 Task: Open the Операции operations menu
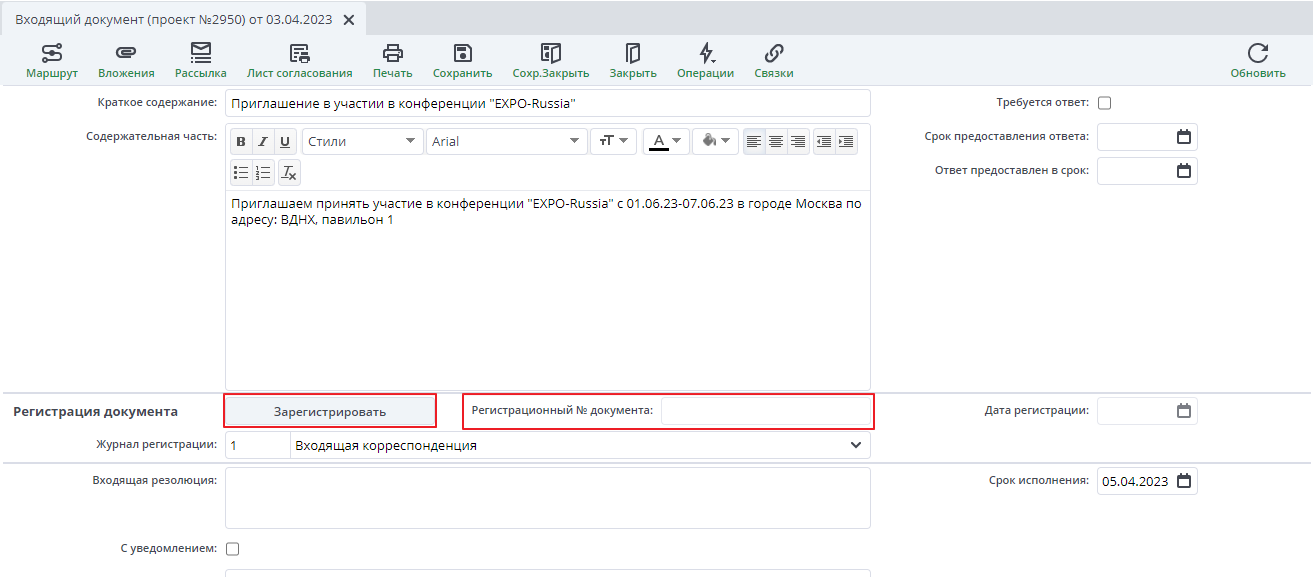[705, 60]
